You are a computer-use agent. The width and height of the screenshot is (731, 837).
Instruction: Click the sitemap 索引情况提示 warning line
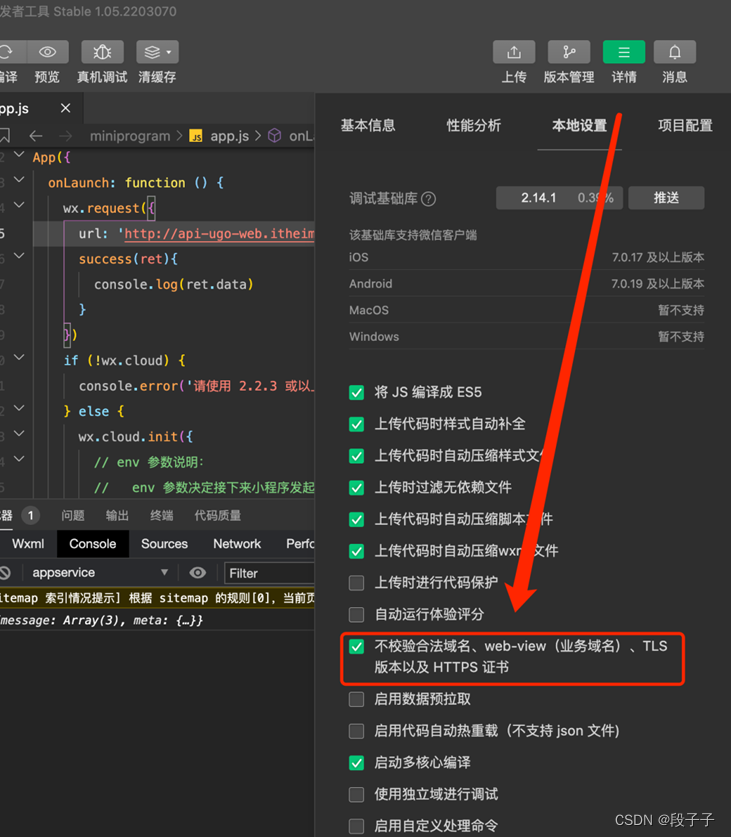coord(157,598)
